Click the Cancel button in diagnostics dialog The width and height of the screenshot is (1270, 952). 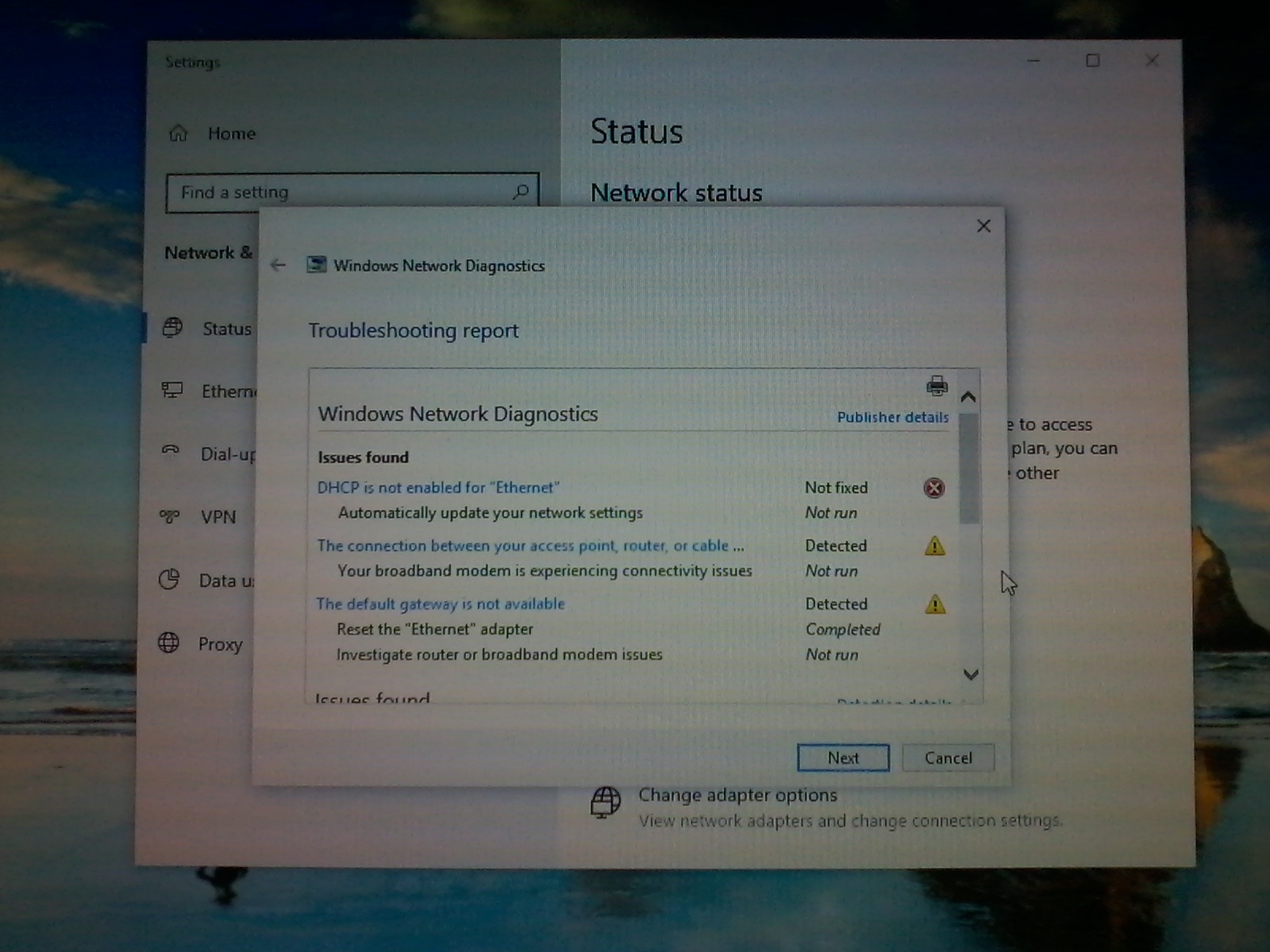pos(948,758)
